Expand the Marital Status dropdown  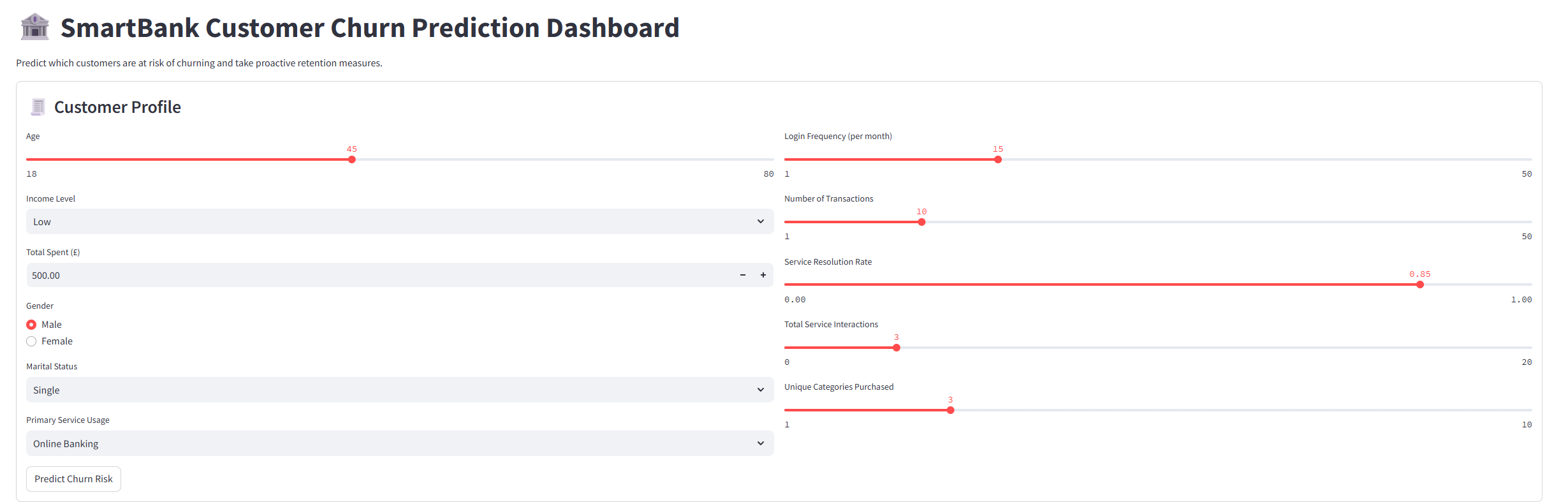[x=399, y=390]
